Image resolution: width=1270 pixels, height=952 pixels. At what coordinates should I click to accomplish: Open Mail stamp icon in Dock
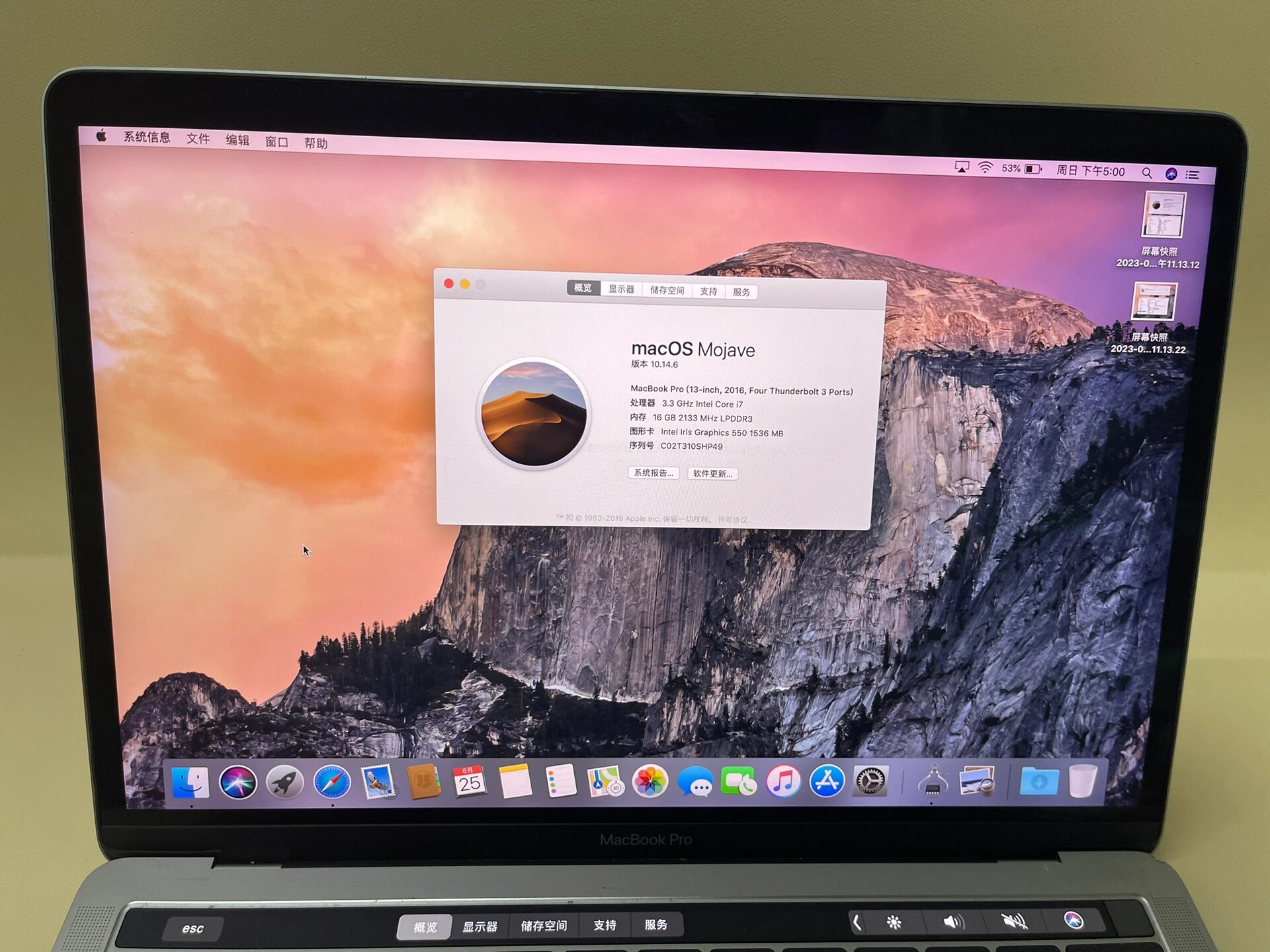click(x=378, y=782)
